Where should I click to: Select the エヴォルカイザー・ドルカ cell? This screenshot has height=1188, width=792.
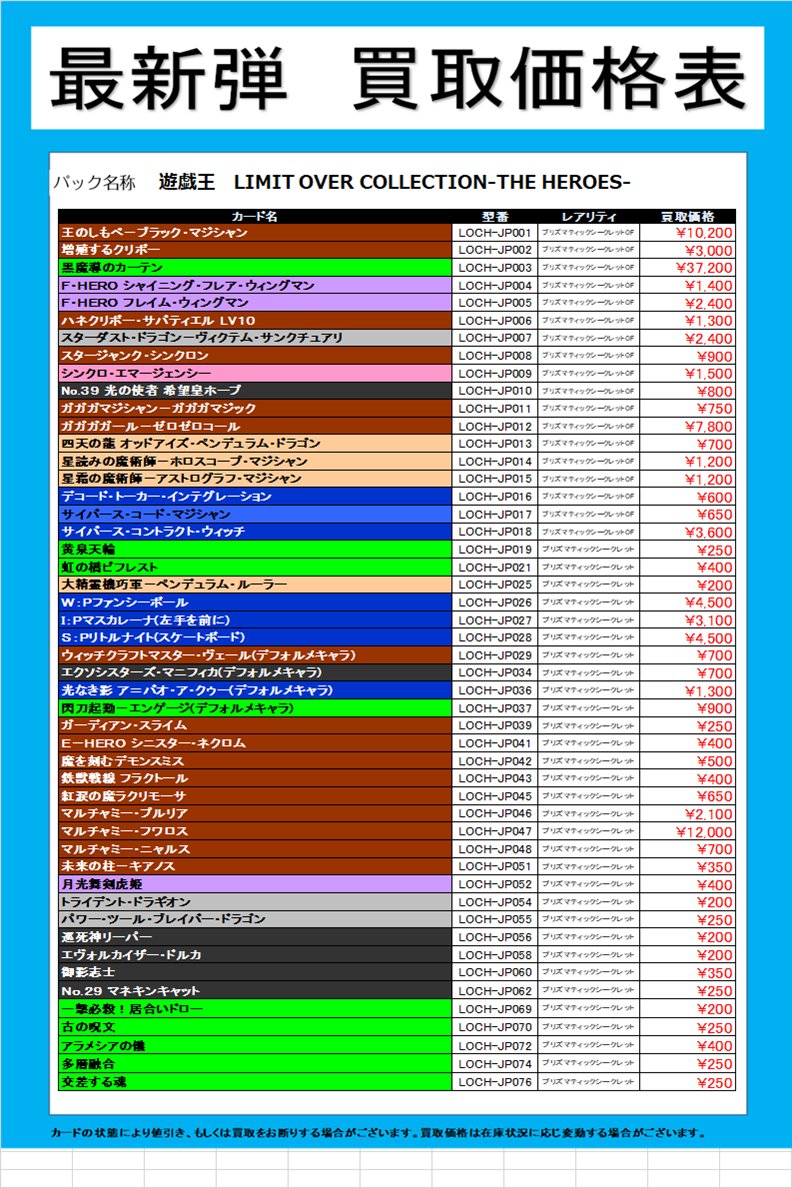pos(255,955)
